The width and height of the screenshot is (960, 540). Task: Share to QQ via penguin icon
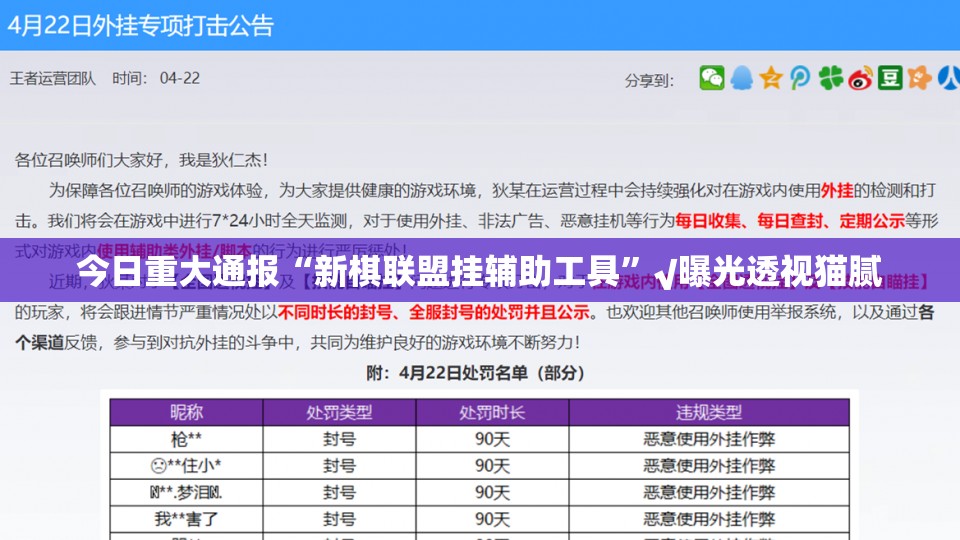coord(741,78)
